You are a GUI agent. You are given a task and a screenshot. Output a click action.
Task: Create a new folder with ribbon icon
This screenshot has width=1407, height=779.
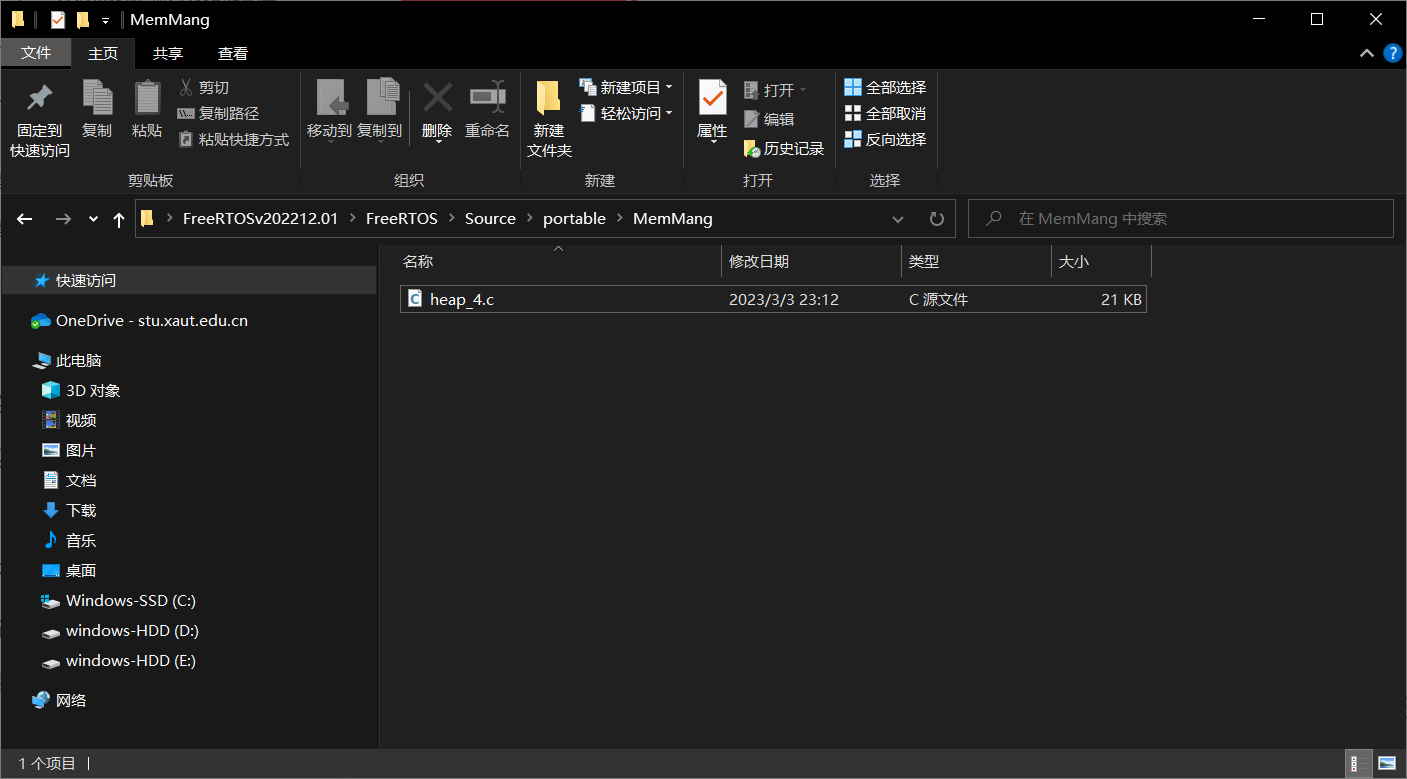coord(548,98)
